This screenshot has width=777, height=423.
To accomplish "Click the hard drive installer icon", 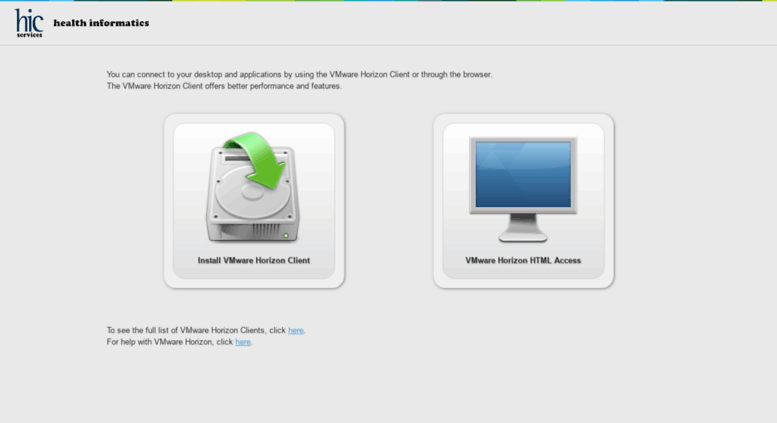I will coord(253,188).
